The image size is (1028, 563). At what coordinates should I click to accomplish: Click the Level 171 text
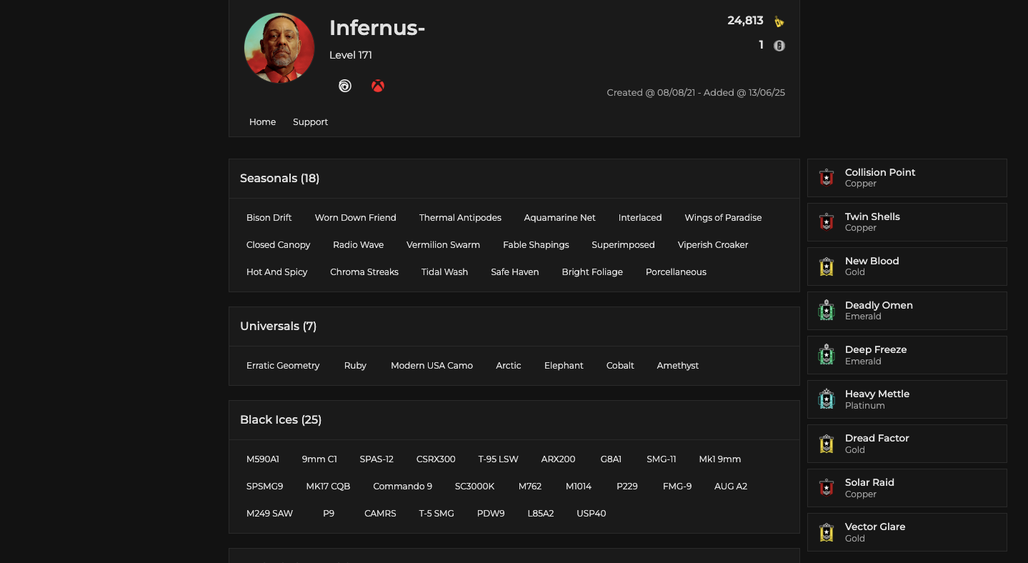[x=350, y=55]
